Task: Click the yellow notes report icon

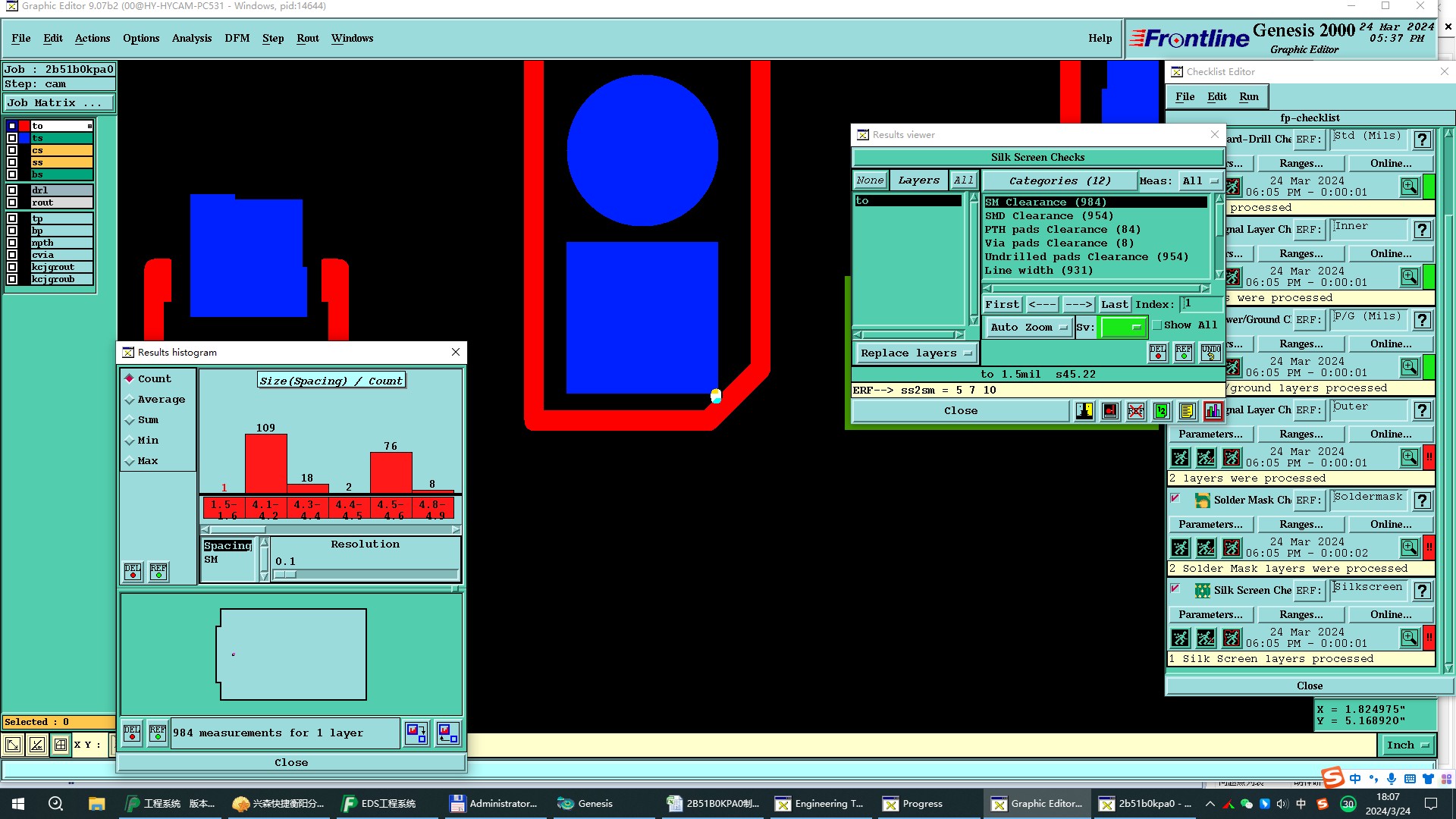Action: coord(1187,411)
